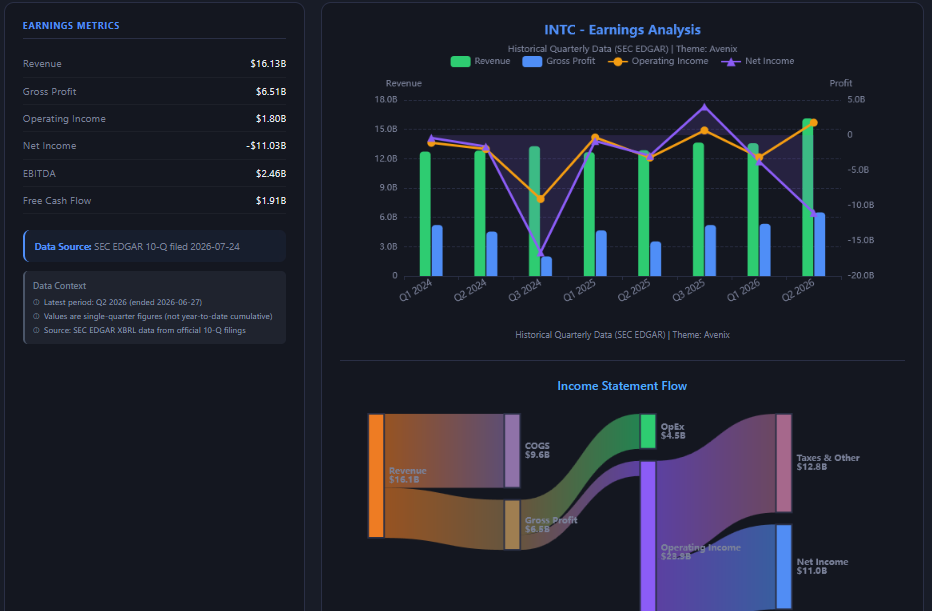The height and width of the screenshot is (611, 932).
Task: Click the 'Q3 2024' x-axis label
Action: (x=525, y=290)
